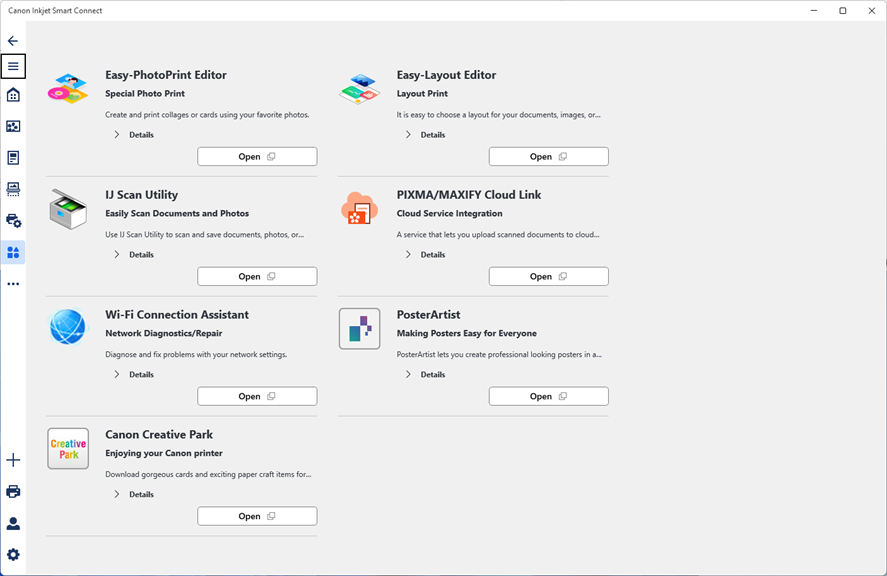Open Easy-PhotoPrint Editor
This screenshot has width=887, height=576.
pyautogui.click(x=257, y=157)
